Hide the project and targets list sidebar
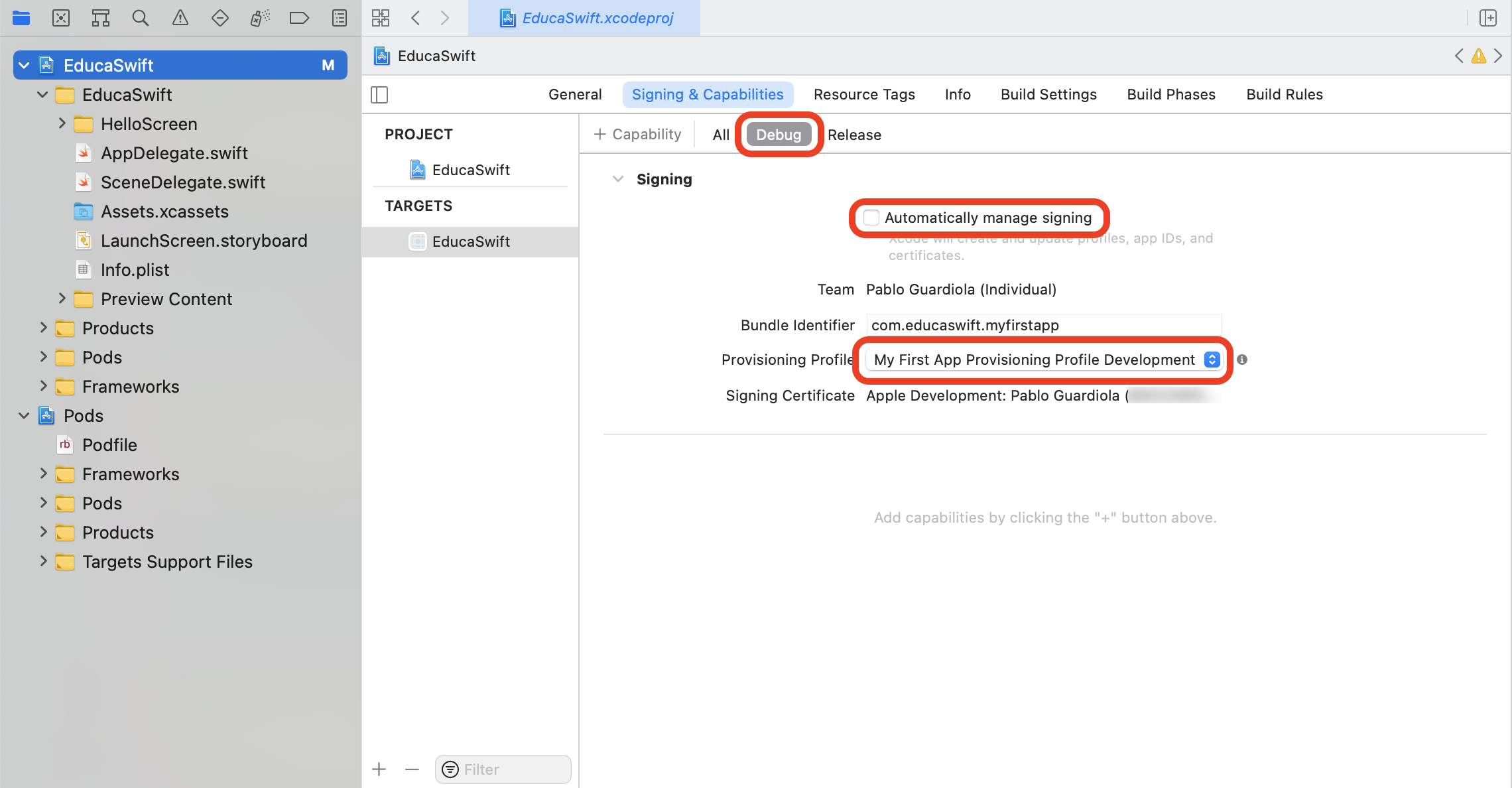1512x788 pixels. click(x=379, y=95)
